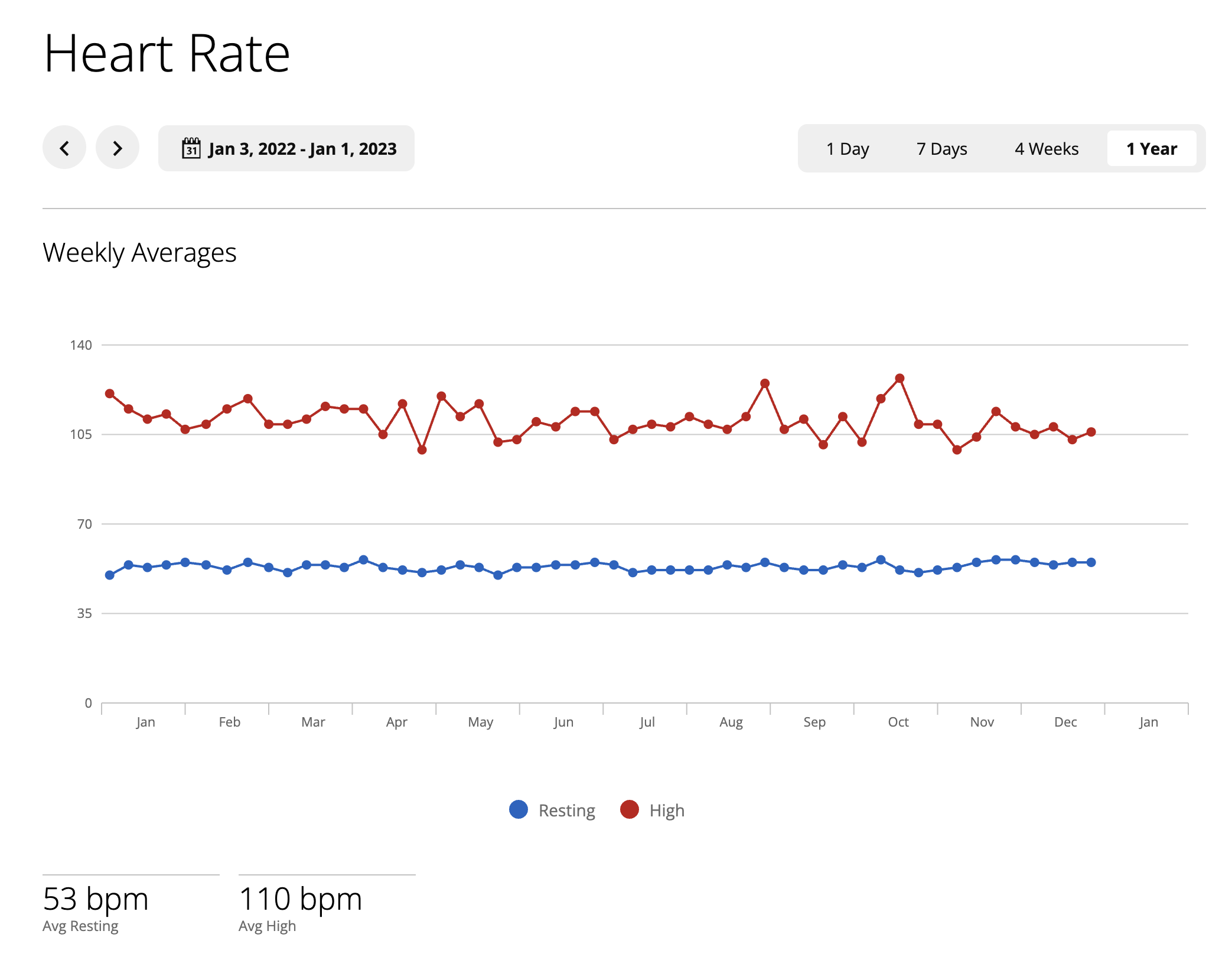Open date range Jan 3, 2022 - Jan 1, 2023

(302, 149)
